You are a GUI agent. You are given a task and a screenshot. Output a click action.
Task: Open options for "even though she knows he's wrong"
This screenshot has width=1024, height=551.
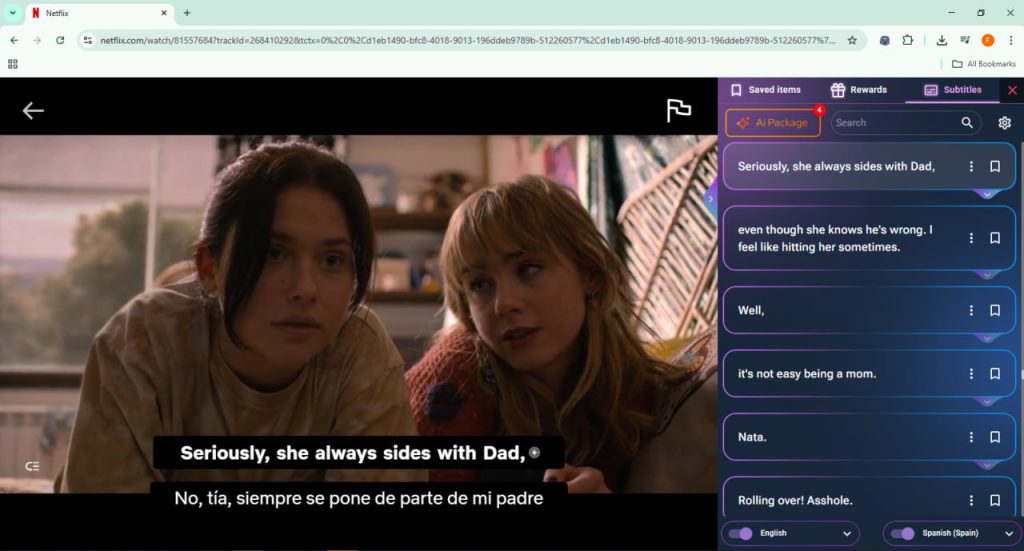click(x=971, y=238)
